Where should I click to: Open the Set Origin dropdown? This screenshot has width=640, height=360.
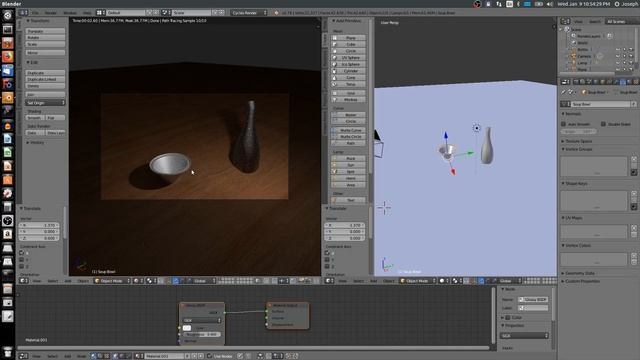pos(45,102)
